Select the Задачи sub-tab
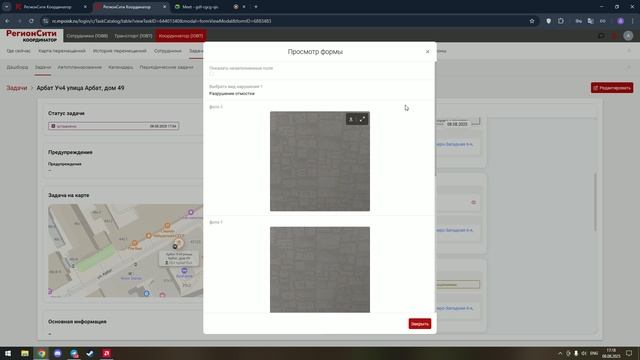The height and width of the screenshot is (360, 640). (43, 67)
